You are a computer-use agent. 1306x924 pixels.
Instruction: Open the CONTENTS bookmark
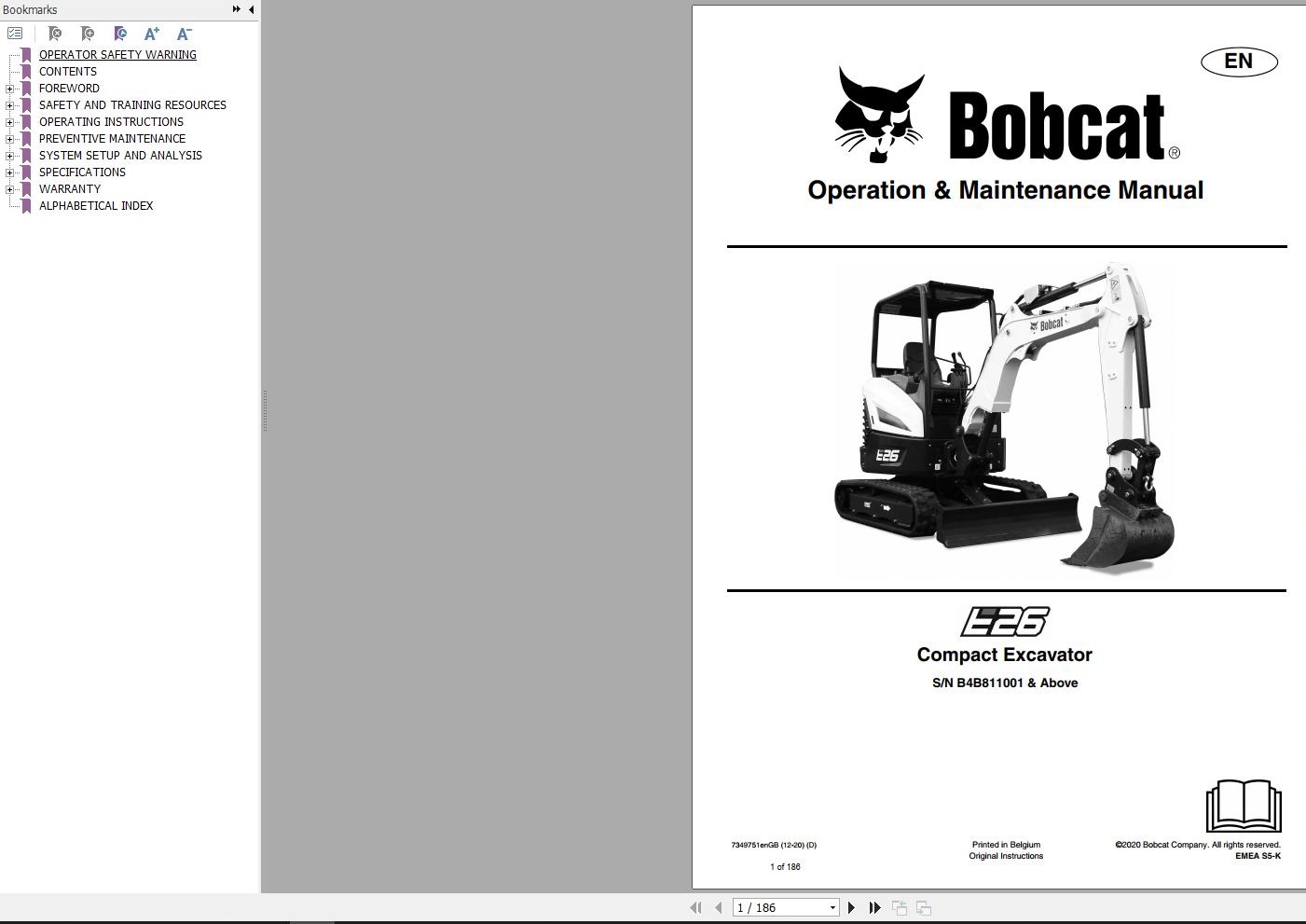(x=68, y=72)
